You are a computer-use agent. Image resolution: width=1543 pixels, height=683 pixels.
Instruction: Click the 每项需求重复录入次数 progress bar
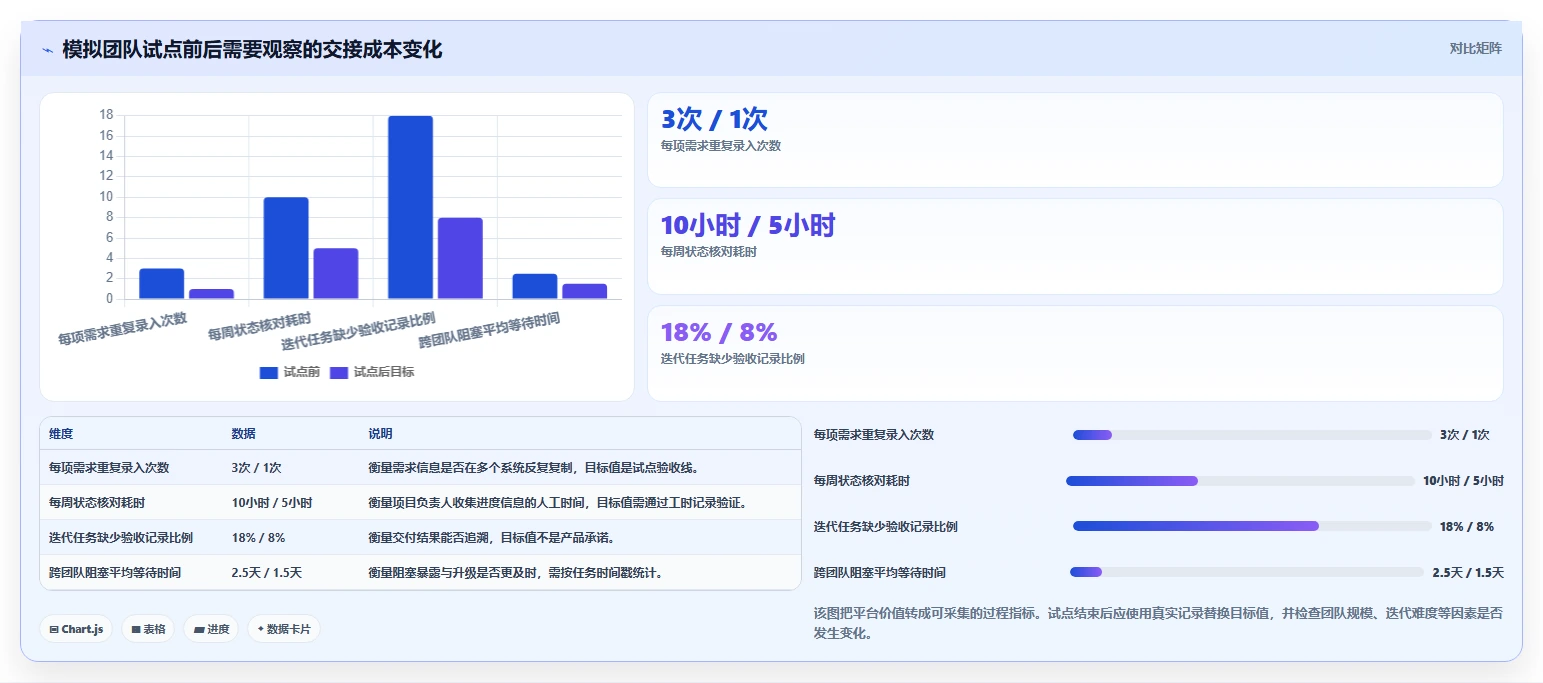pos(1252,435)
